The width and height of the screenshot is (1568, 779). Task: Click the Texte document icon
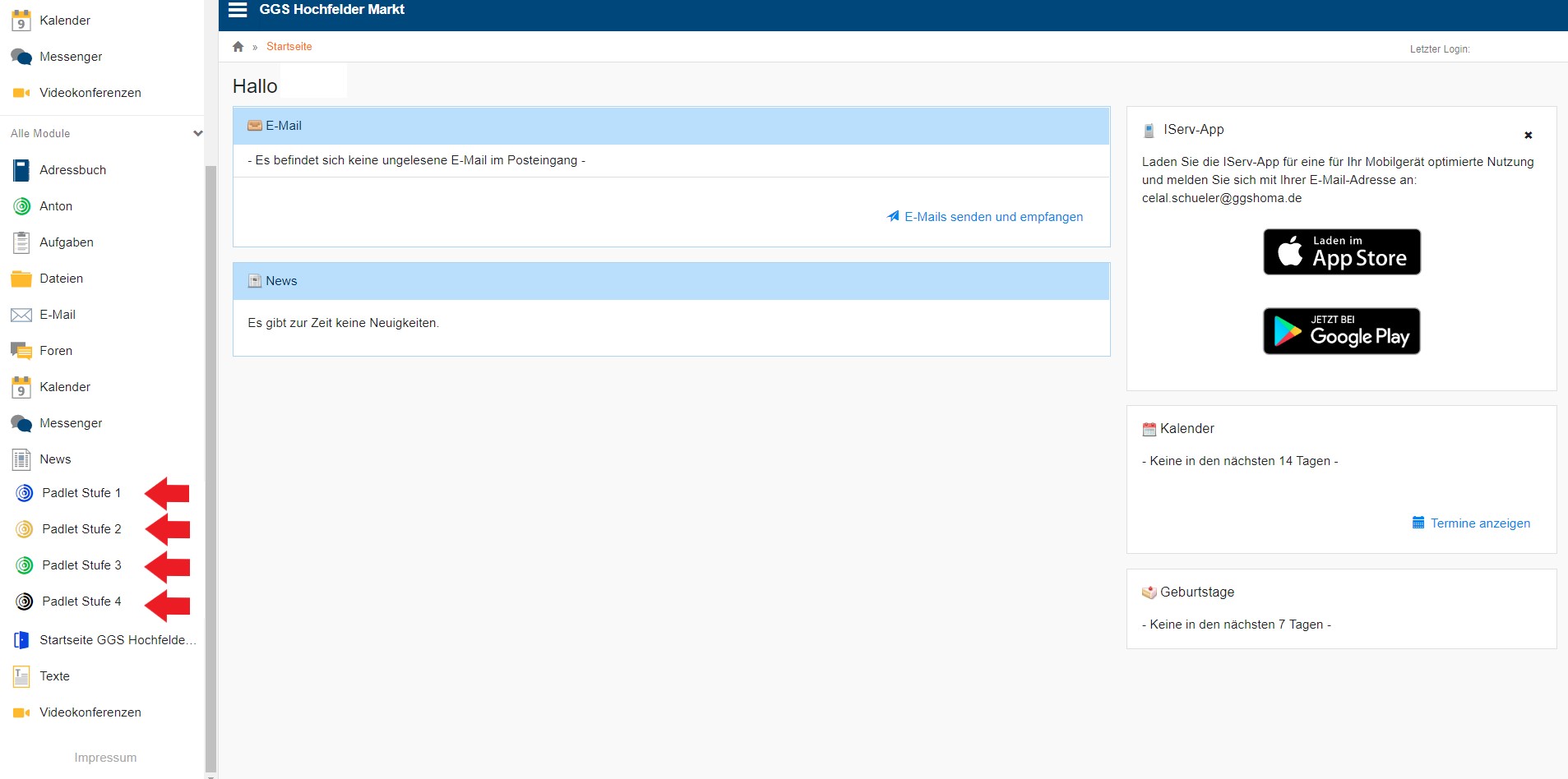[x=21, y=676]
